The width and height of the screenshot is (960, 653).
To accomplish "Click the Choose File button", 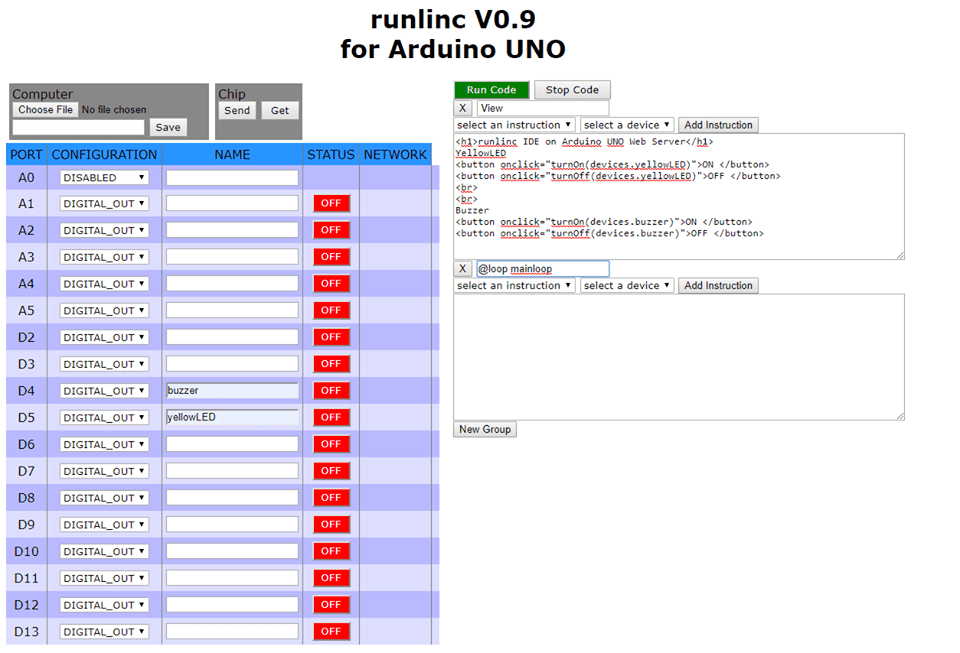I will [x=45, y=110].
